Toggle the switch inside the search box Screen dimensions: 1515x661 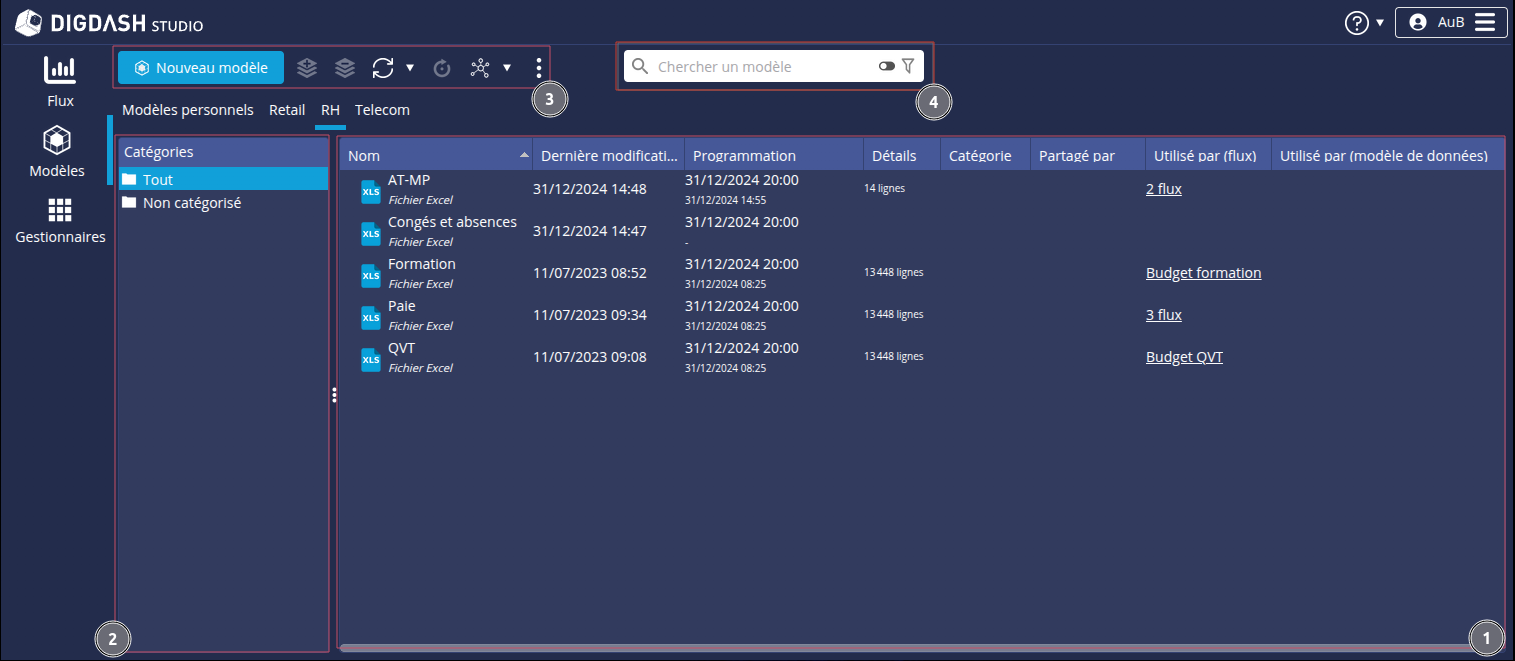(886, 66)
